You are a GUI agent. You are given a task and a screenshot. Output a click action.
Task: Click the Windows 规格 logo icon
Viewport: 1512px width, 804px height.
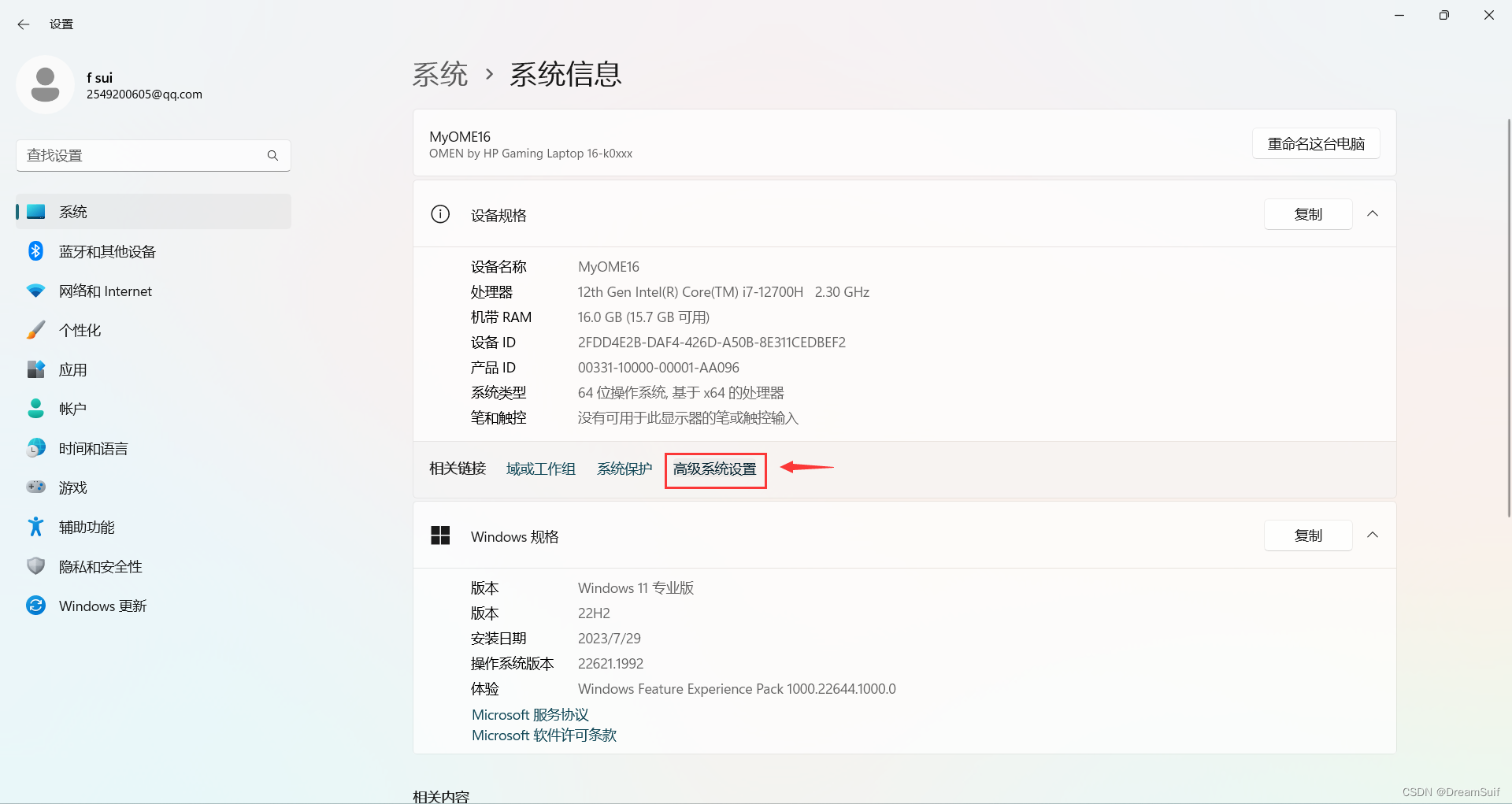tap(440, 535)
